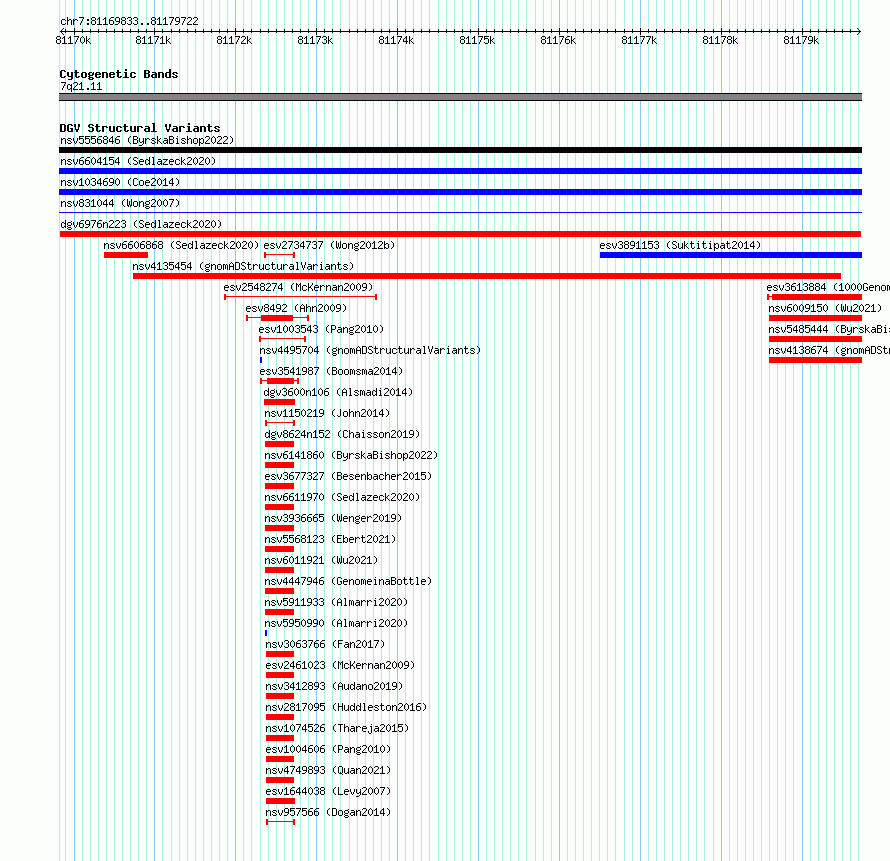Select nsv3063766 (Fan2017) label
Viewport: 890px width, 861px height.
325,644
